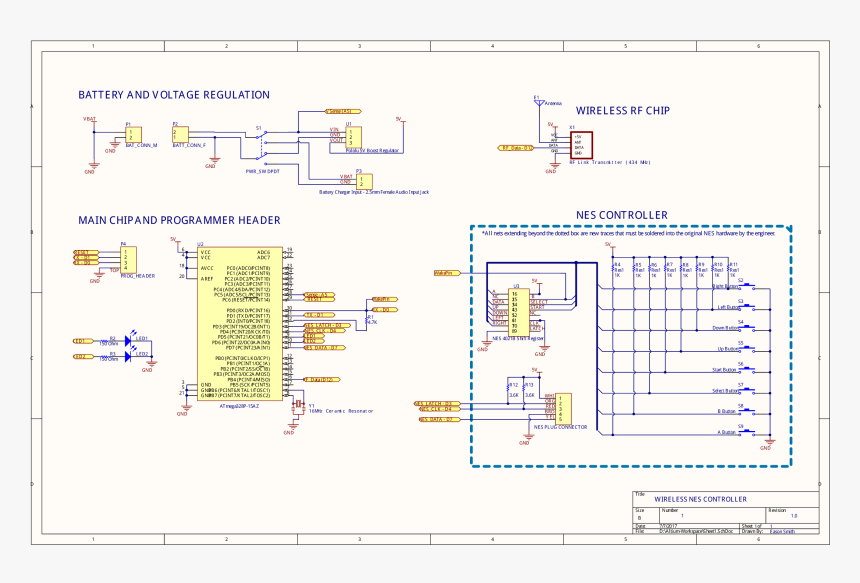Click the PROG_HEADER connector P4
Image resolution: width=860 pixels, height=583 pixels.
click(126, 258)
